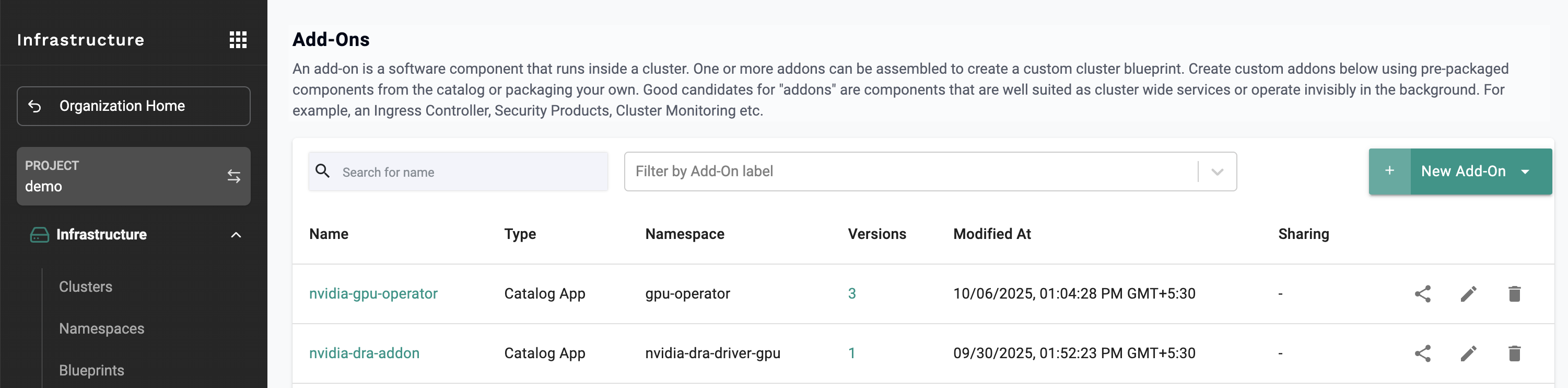
Task: Open the nvidia-gpu-operator link
Action: [373, 293]
